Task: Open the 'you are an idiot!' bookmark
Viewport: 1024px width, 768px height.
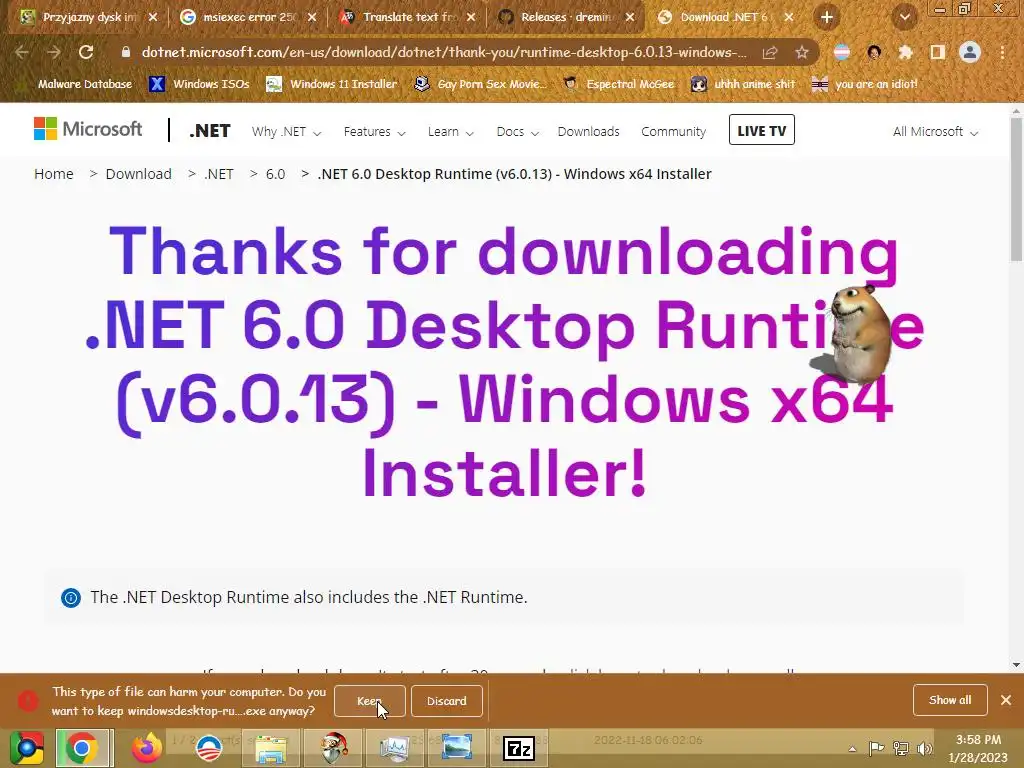Action: (865, 84)
